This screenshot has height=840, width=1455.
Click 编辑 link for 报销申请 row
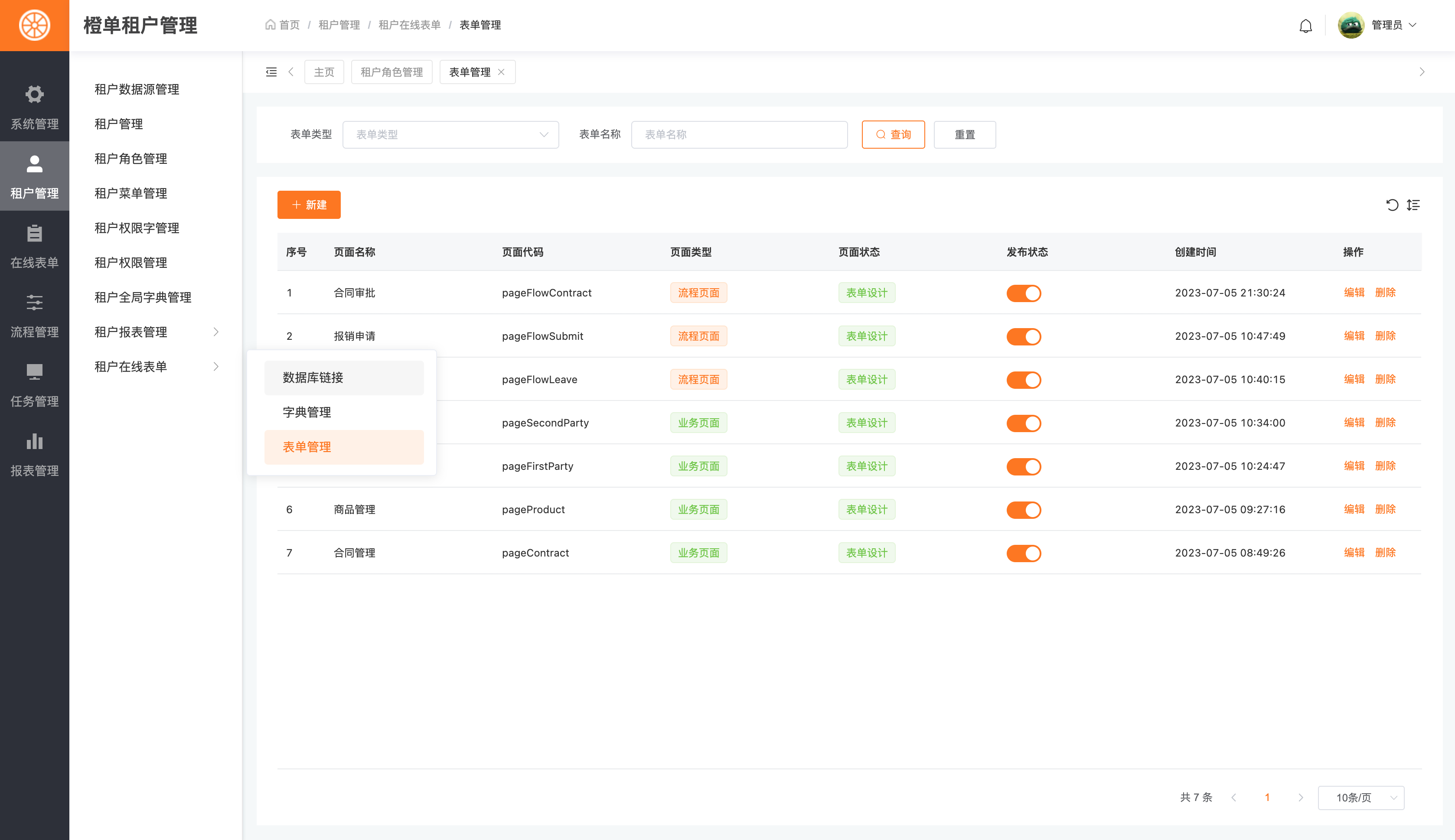coord(1354,336)
